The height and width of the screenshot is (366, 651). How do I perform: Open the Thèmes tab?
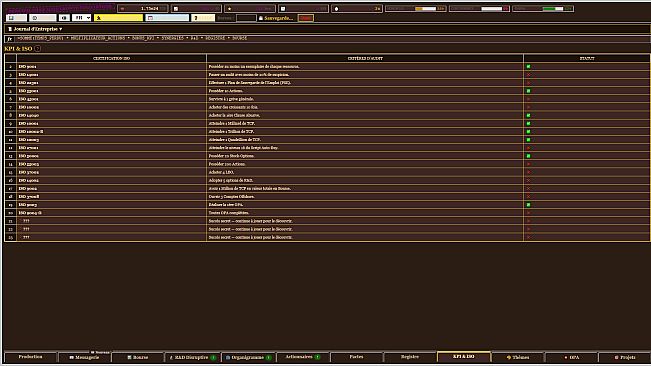coord(518,357)
